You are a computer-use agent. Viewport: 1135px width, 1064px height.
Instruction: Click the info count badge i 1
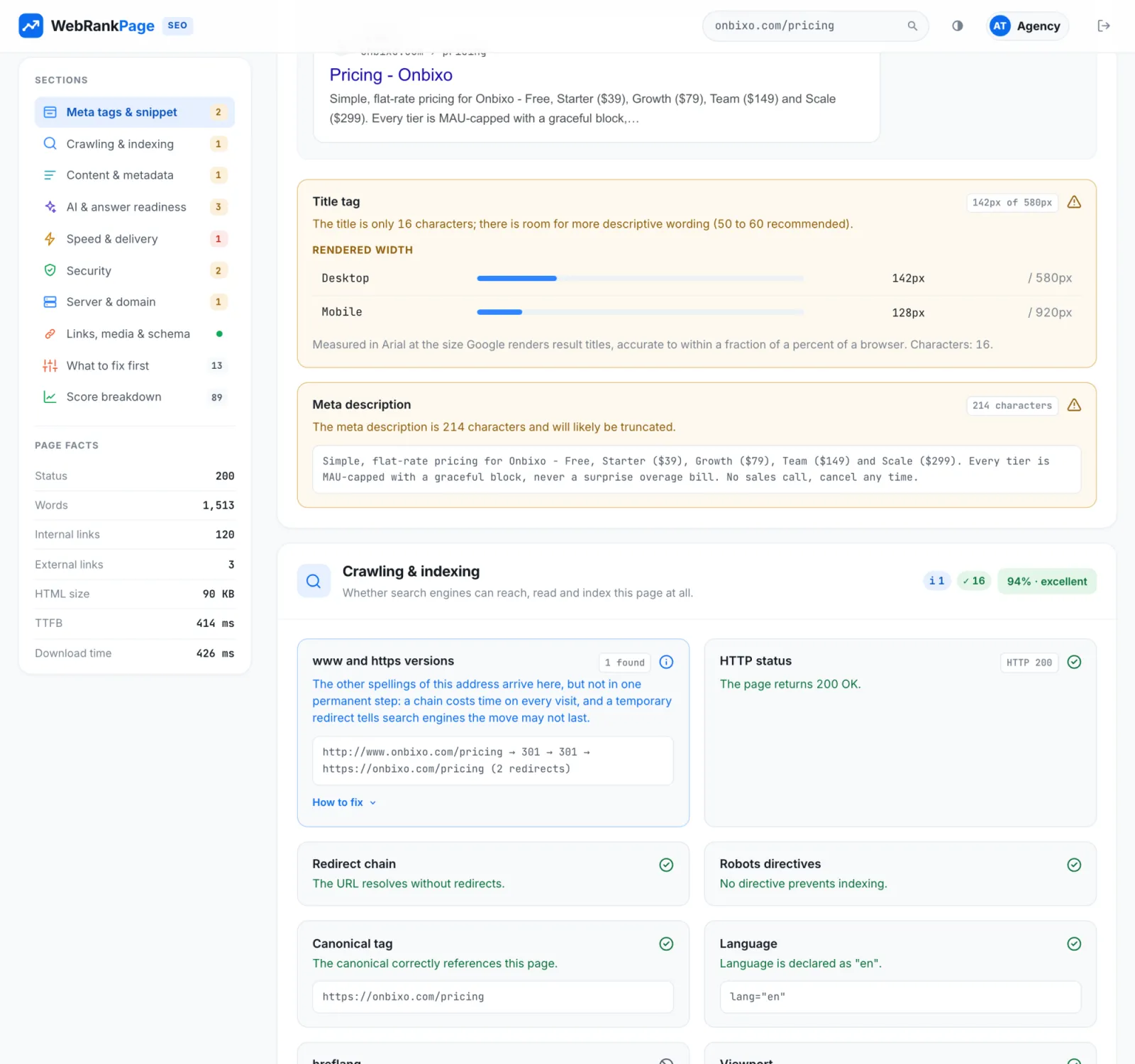pos(936,581)
